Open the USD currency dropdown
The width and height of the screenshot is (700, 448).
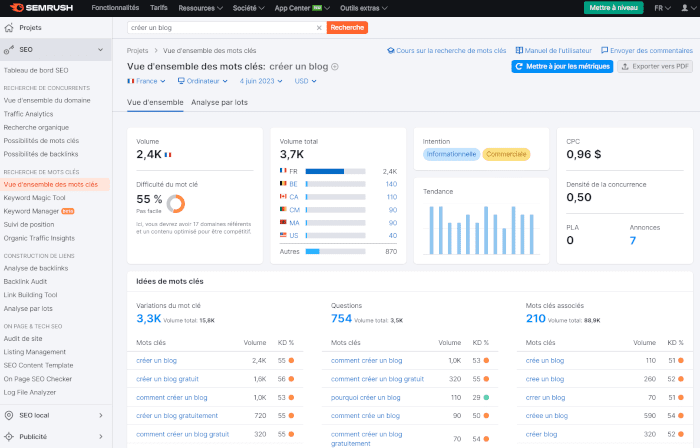[305, 81]
